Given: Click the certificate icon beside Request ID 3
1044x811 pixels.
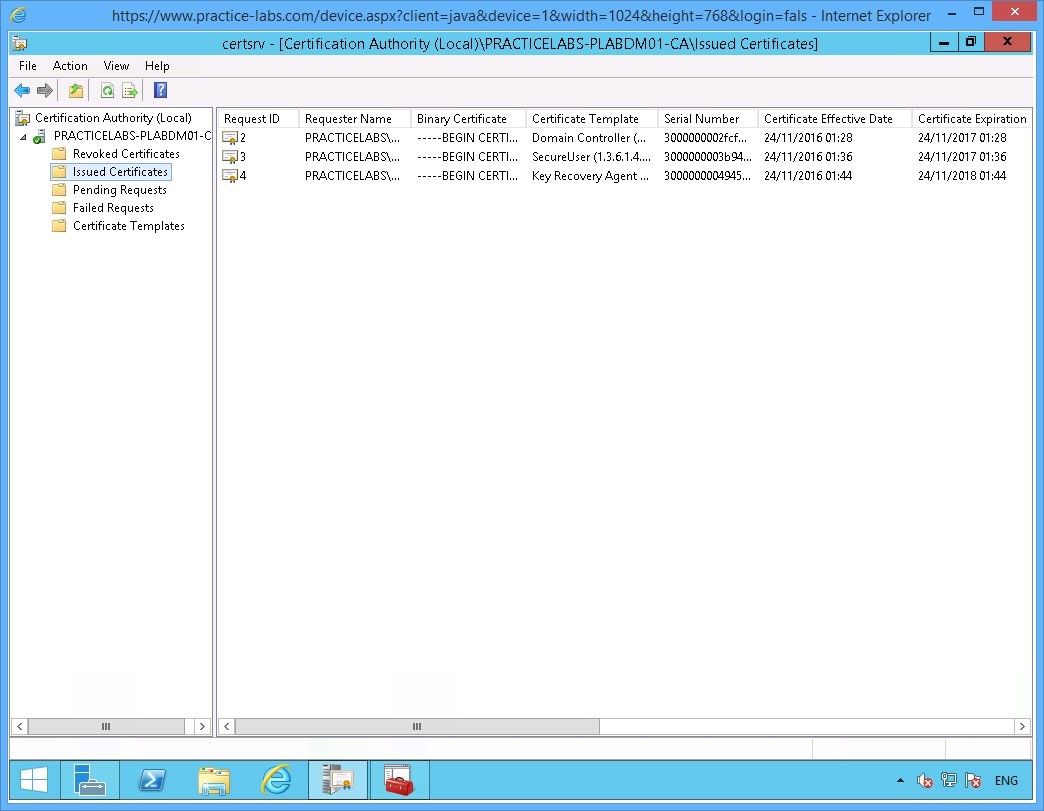Looking at the screenshot, I should point(231,156).
